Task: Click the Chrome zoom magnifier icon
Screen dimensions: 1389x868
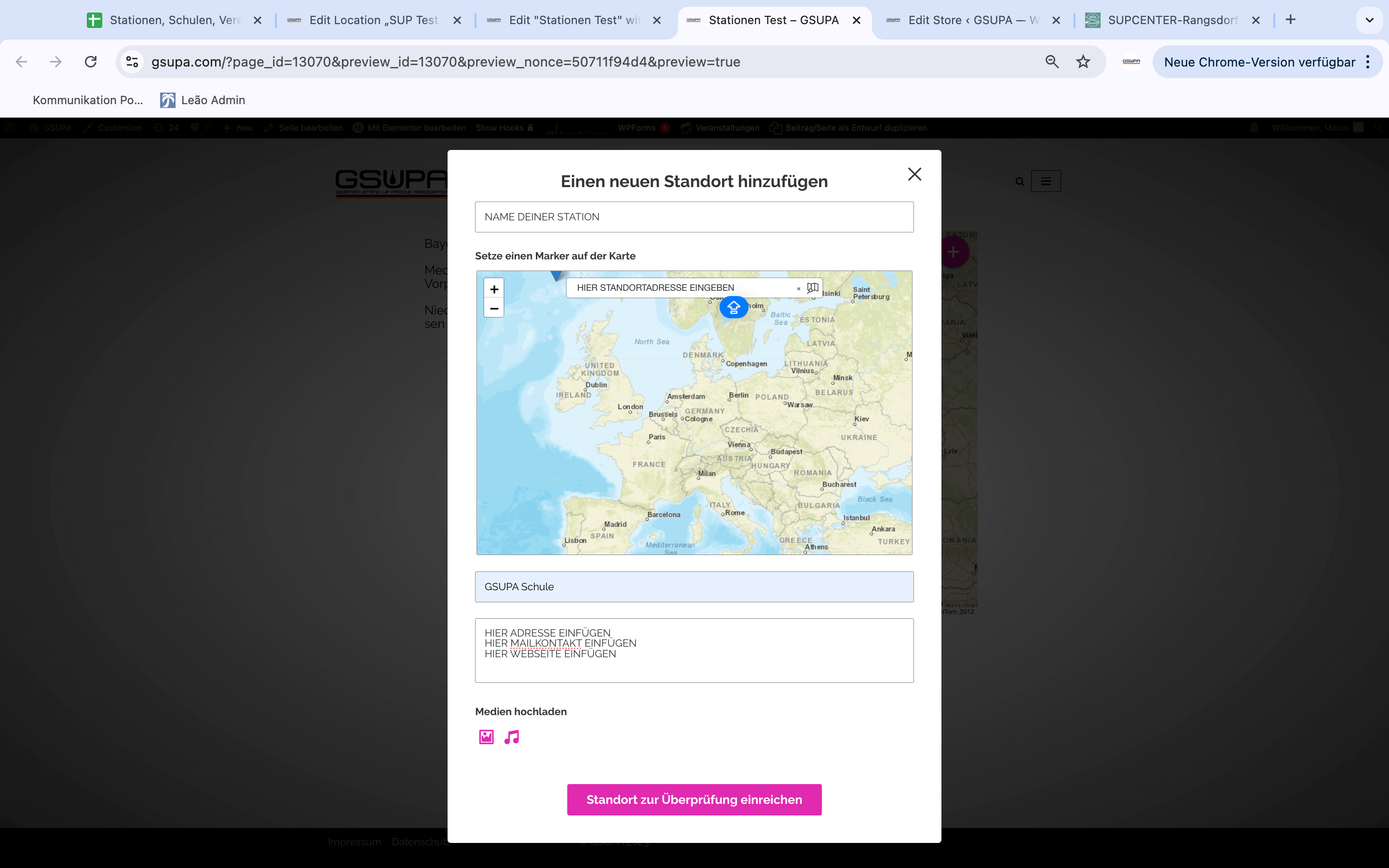Action: (x=1051, y=62)
